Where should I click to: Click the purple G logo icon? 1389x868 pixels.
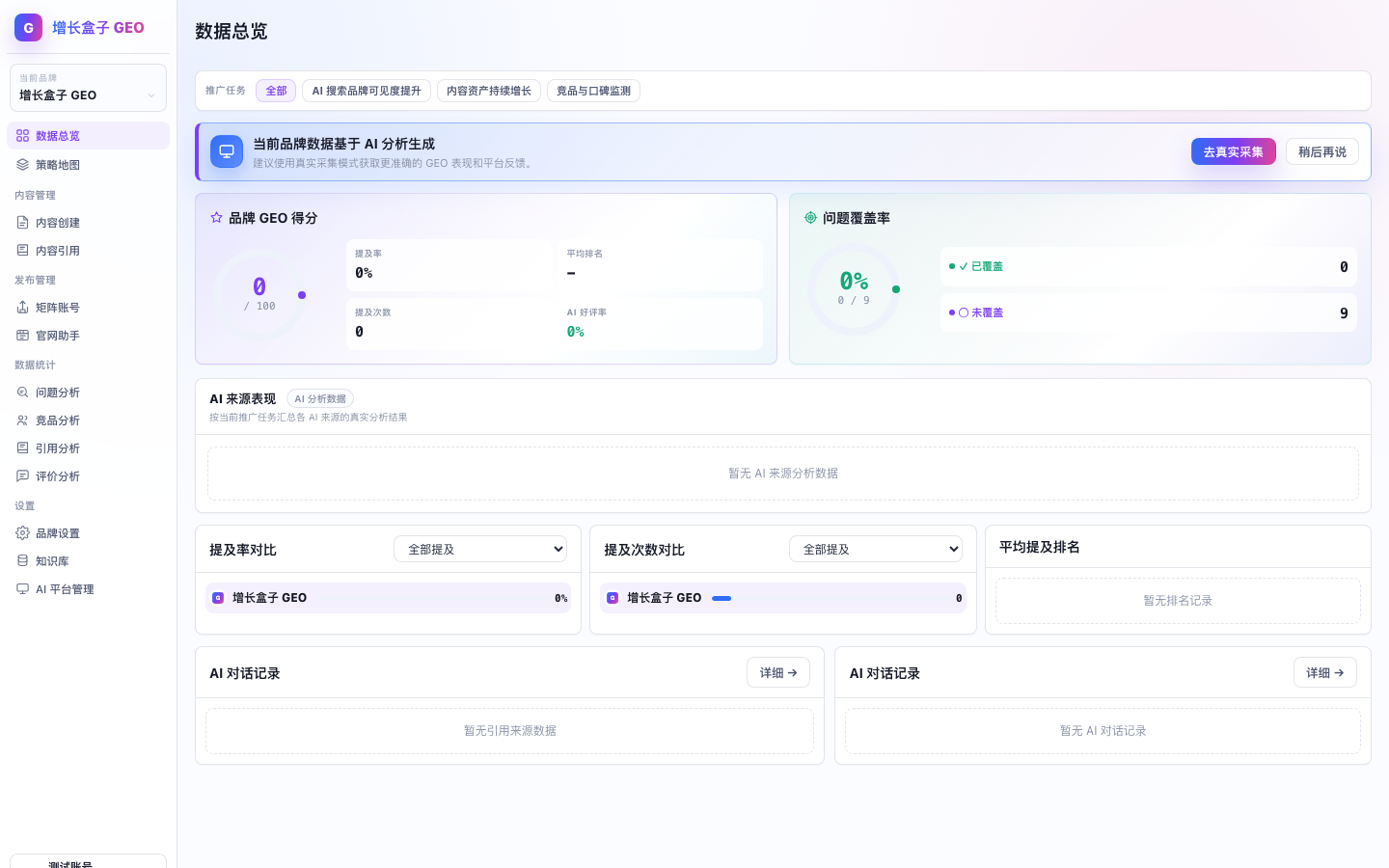pyautogui.click(x=28, y=27)
